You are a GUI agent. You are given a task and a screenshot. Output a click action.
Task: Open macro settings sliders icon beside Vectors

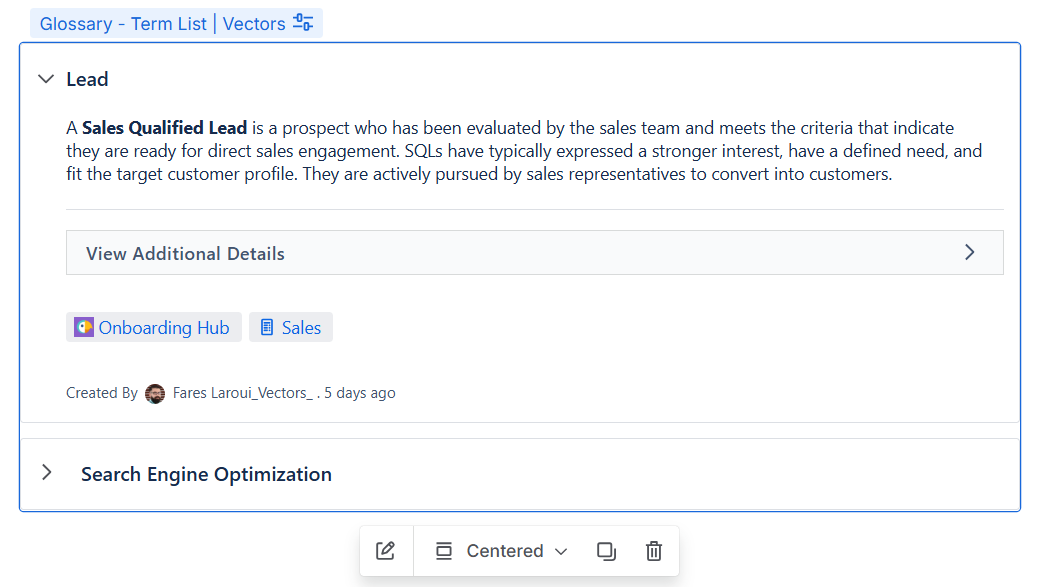tap(303, 22)
